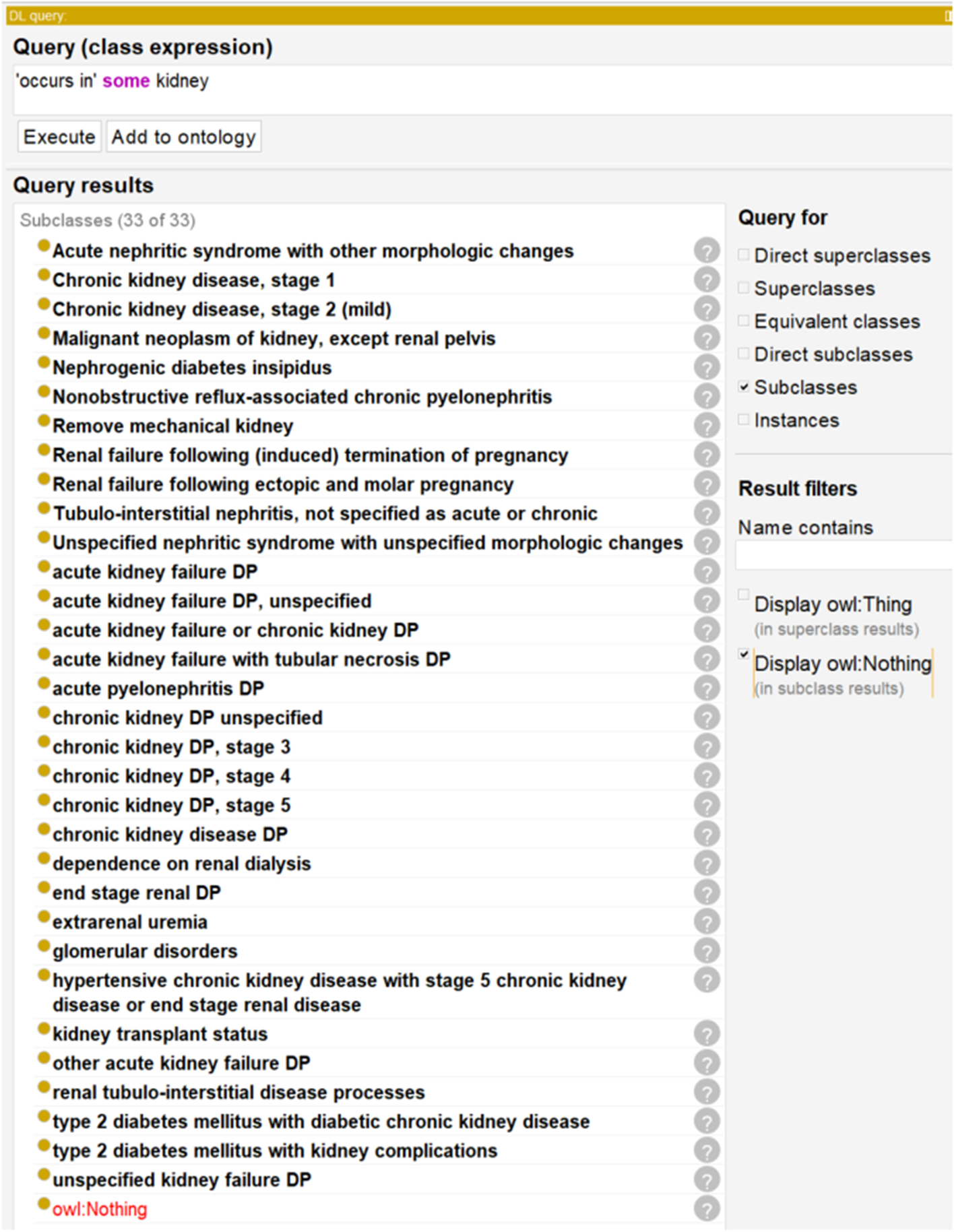954x1232 pixels.
Task: Open explanation for chronic kidney DP, stage 5
Action: coord(707,805)
